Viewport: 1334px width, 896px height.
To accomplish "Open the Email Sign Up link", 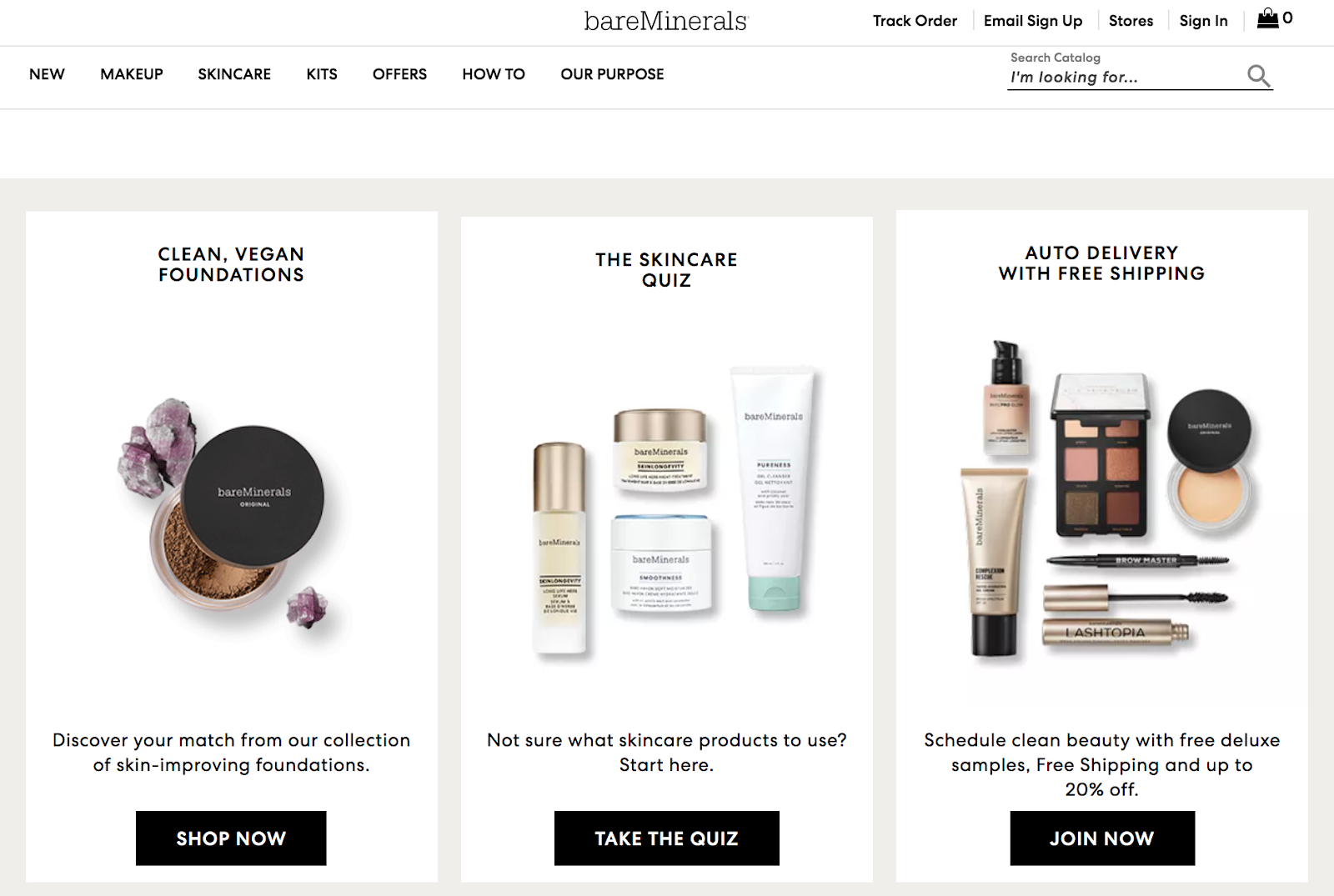I will (1033, 21).
